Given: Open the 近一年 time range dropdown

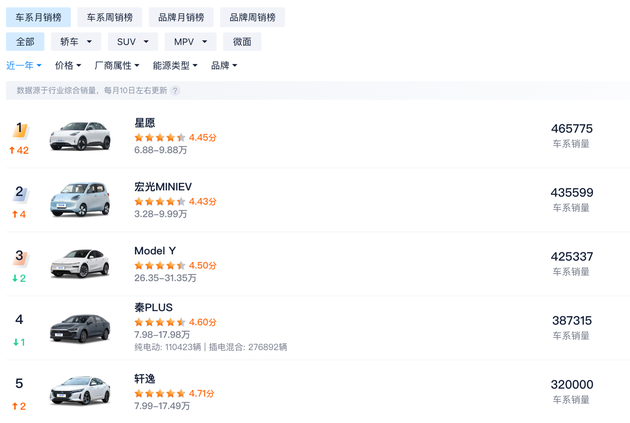Looking at the screenshot, I should click(24, 65).
